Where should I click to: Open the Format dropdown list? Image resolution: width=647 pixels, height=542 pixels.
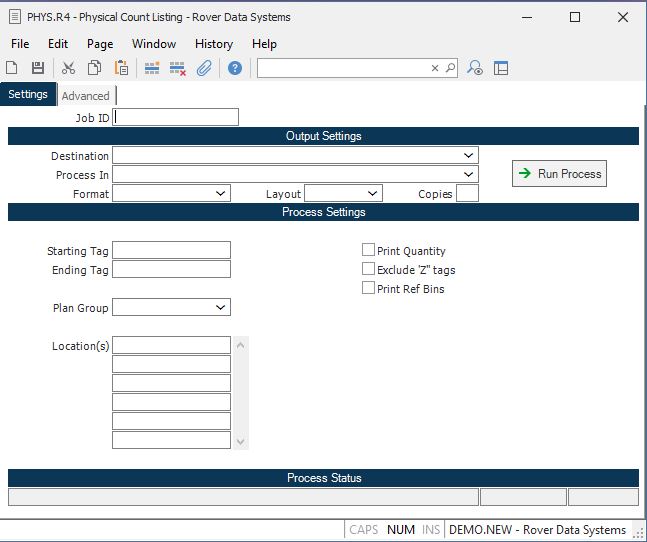pyautogui.click(x=221, y=194)
